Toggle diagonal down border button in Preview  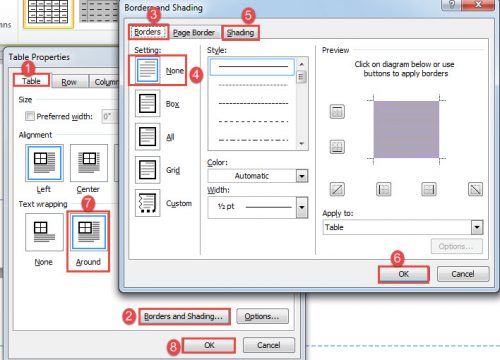click(475, 189)
